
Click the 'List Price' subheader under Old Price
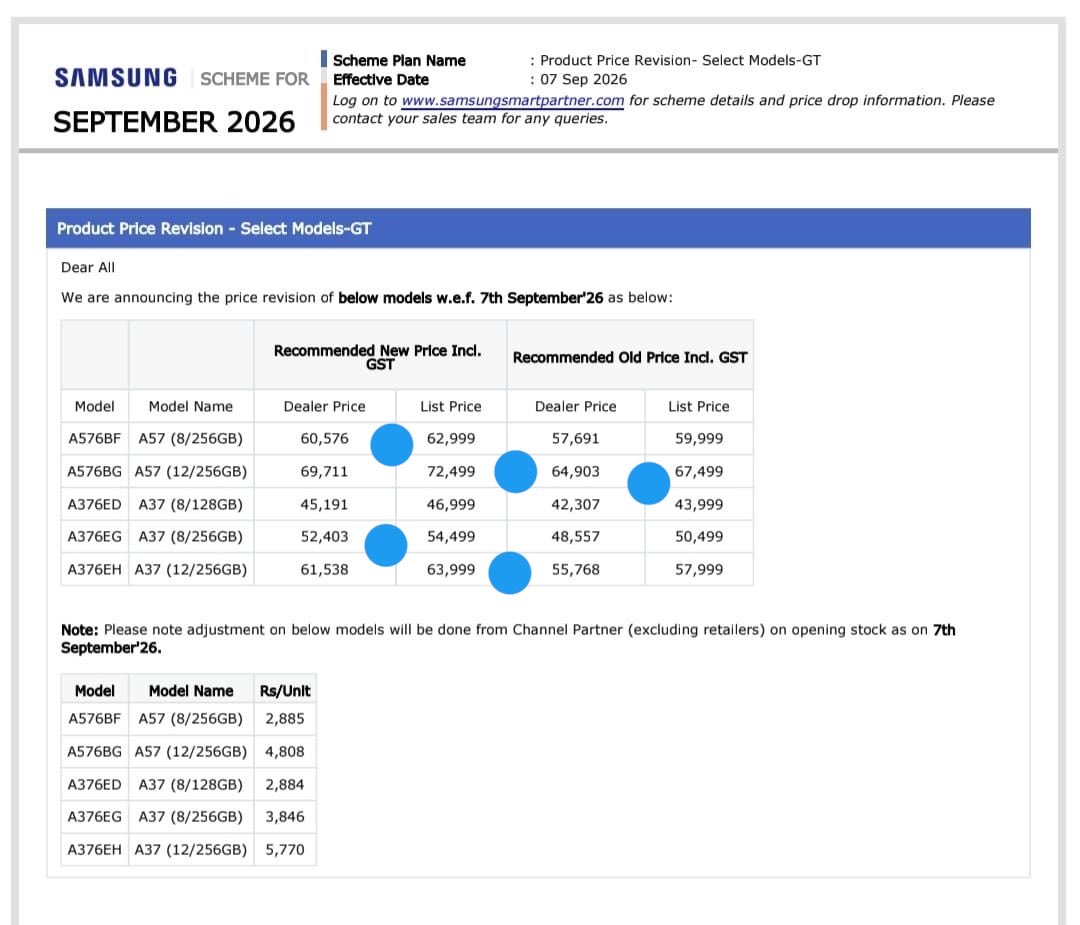698,406
